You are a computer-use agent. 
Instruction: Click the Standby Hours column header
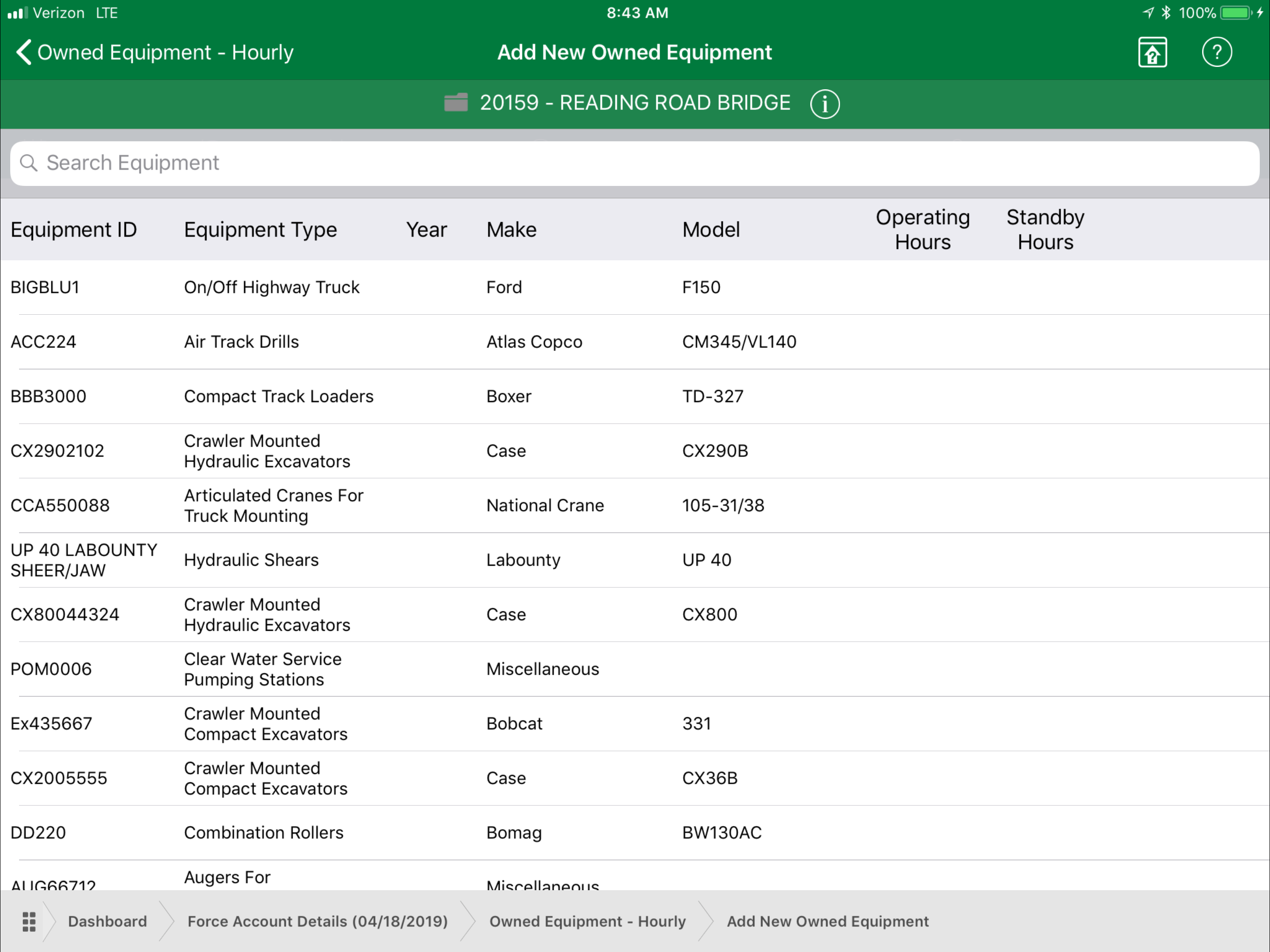pyautogui.click(x=1045, y=230)
